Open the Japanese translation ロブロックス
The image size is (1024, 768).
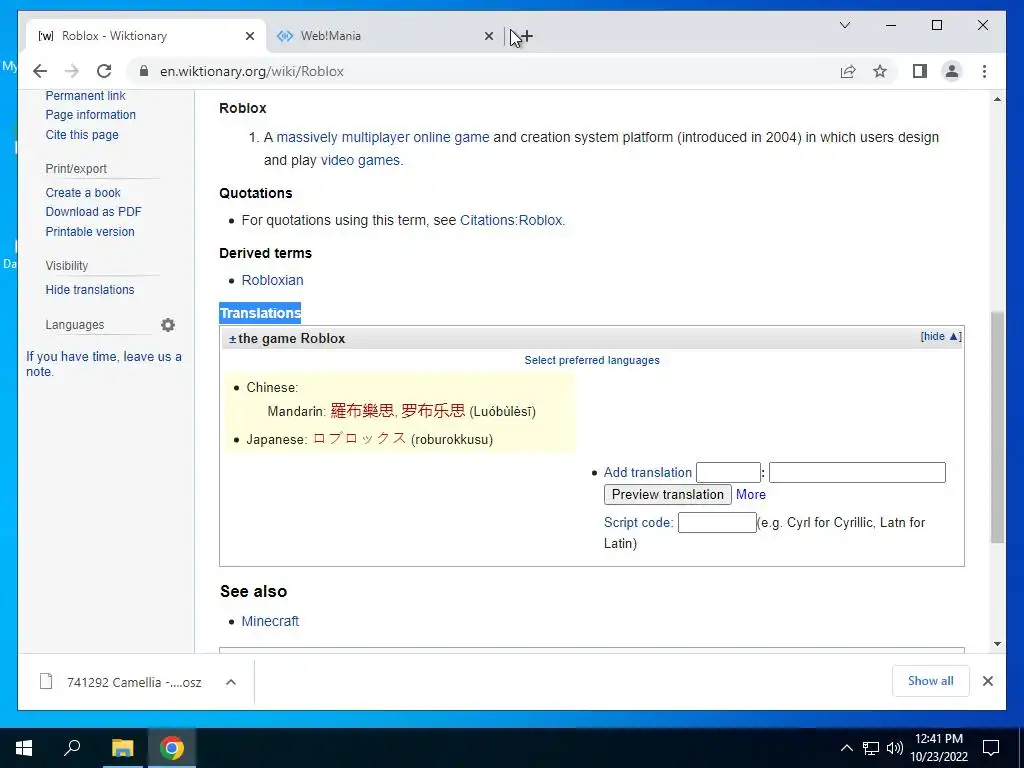[x=359, y=439]
